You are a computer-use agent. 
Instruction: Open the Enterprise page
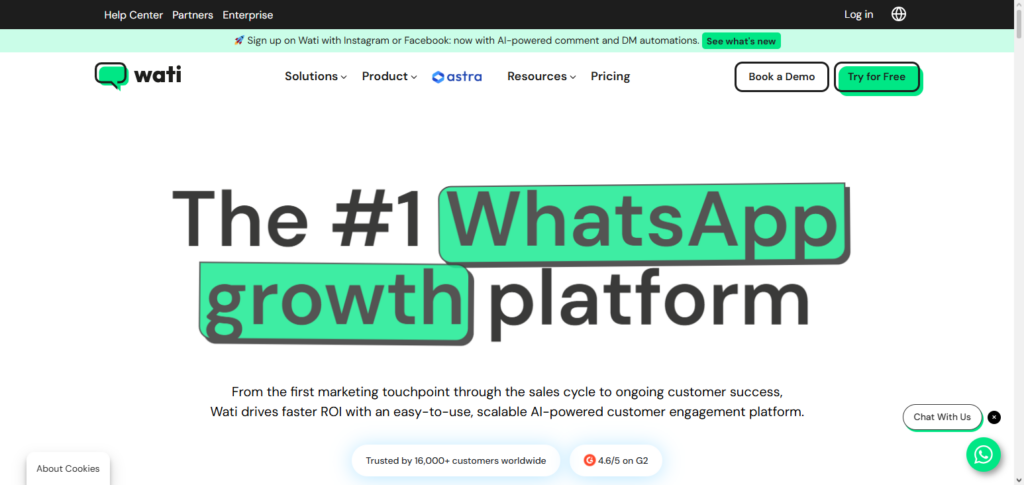[x=248, y=15]
